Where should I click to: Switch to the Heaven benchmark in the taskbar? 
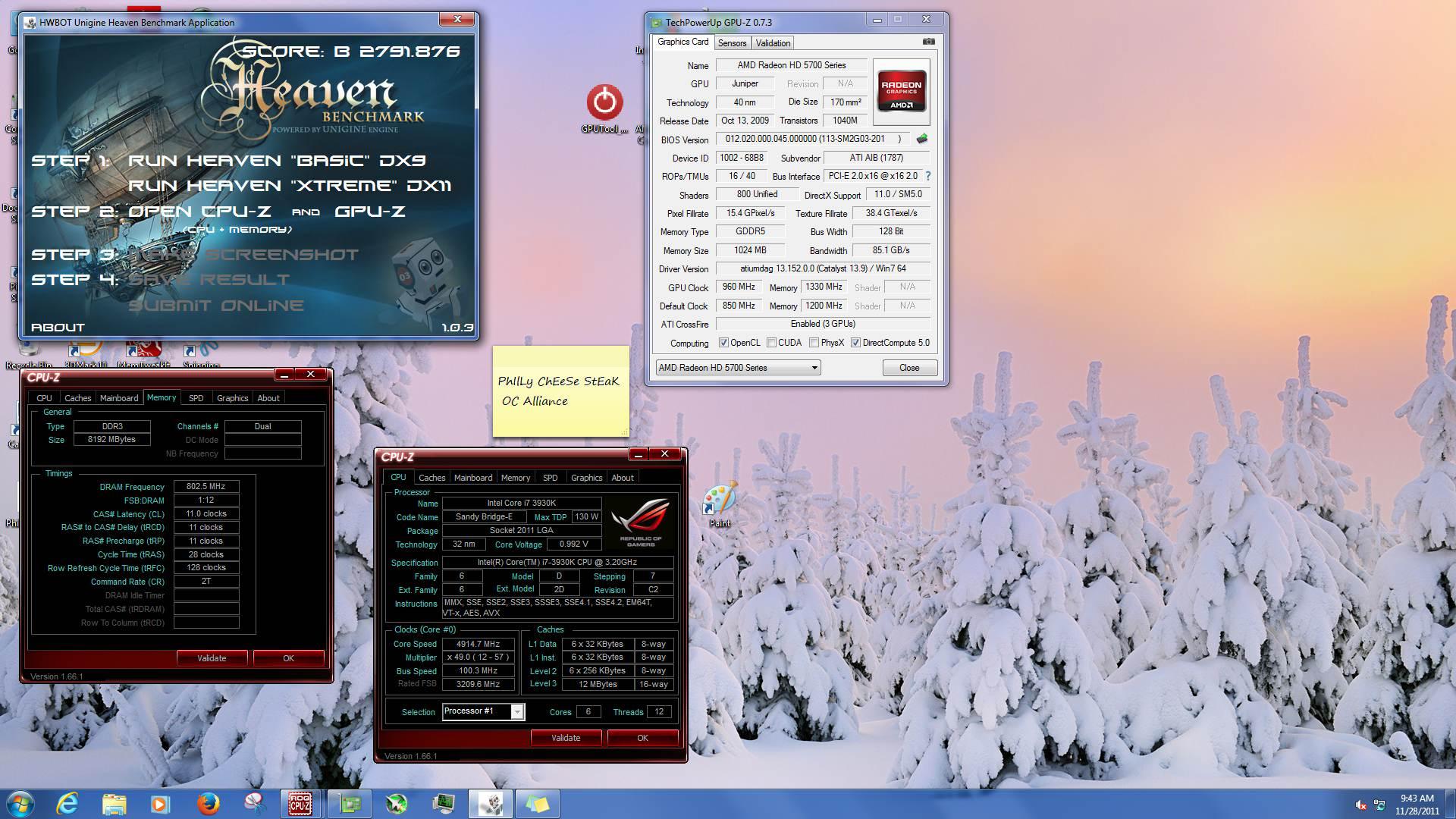tap(491, 803)
